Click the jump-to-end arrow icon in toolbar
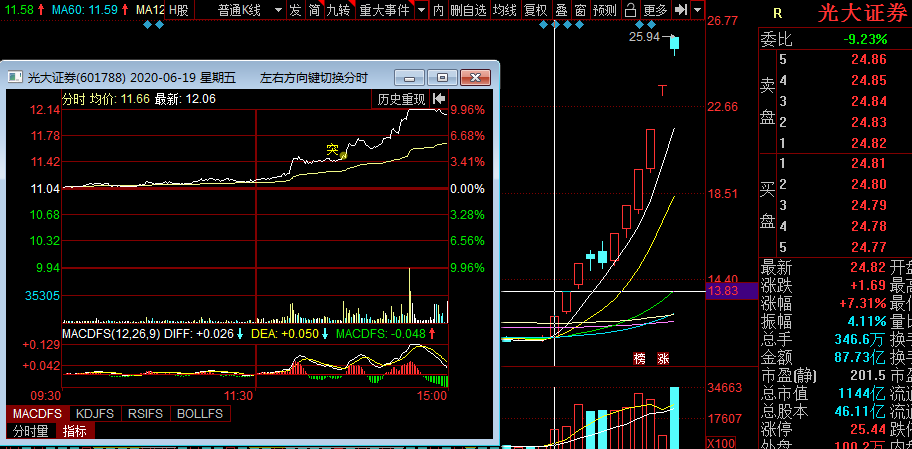This screenshot has height=449, width=912. click(681, 10)
